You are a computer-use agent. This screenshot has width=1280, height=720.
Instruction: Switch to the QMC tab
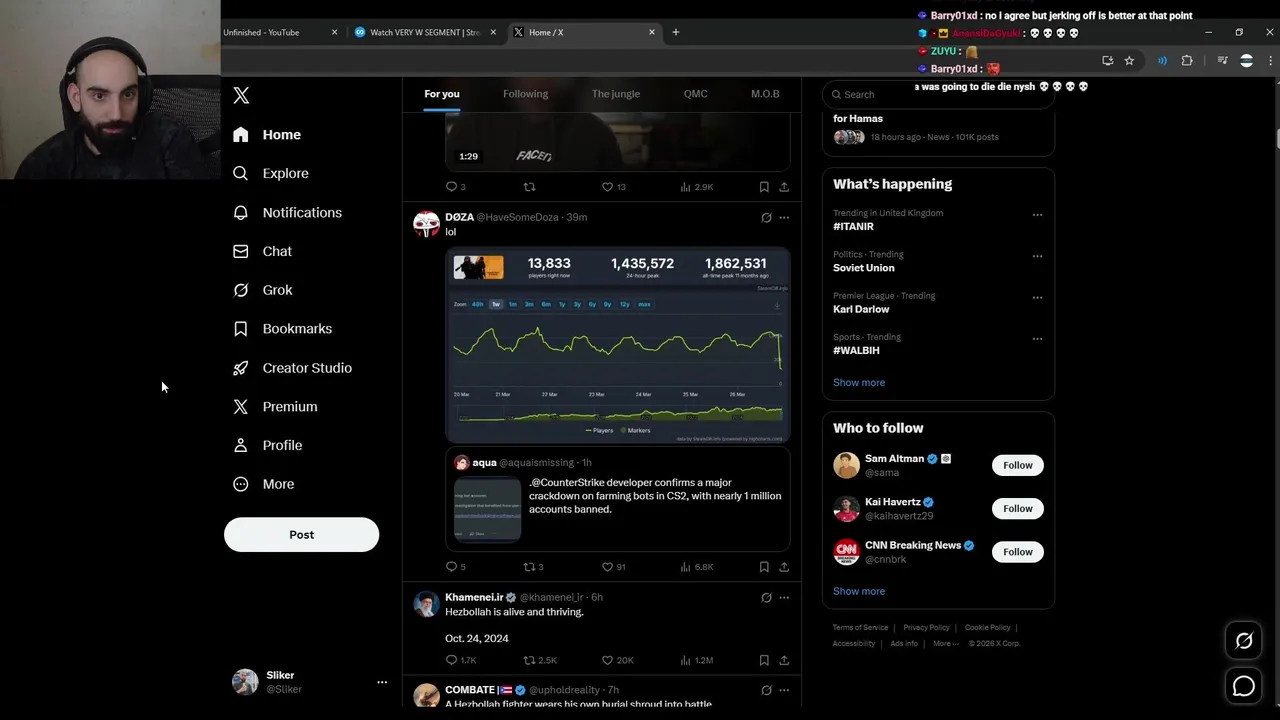pyautogui.click(x=696, y=94)
